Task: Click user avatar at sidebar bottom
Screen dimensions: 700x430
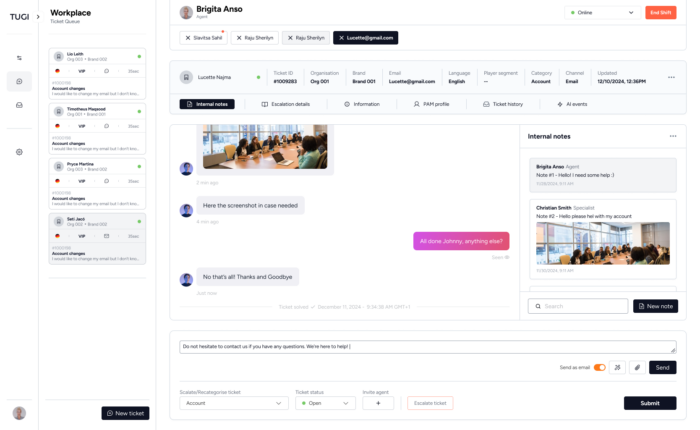Action: [x=19, y=413]
